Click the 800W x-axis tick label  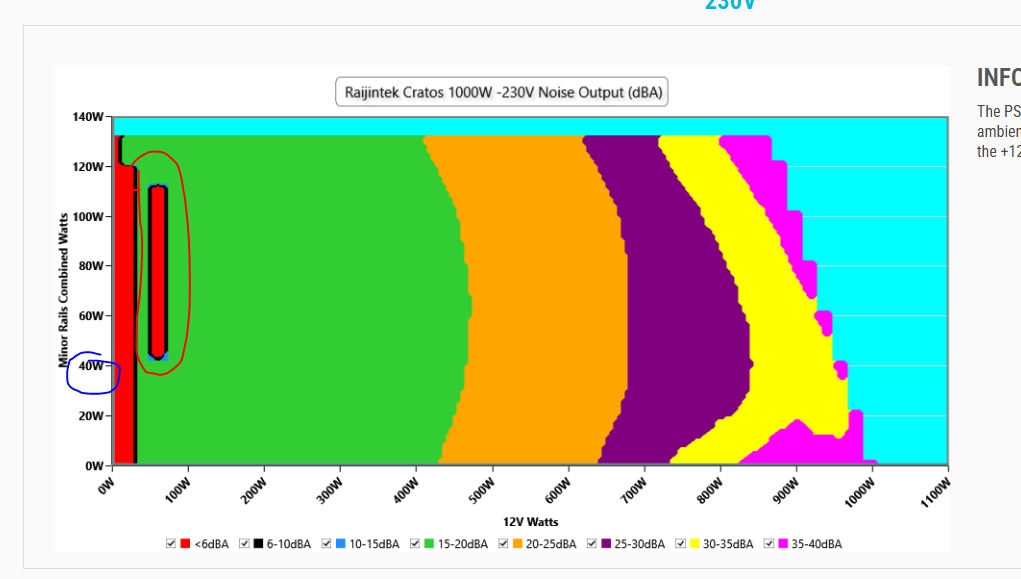[x=710, y=490]
